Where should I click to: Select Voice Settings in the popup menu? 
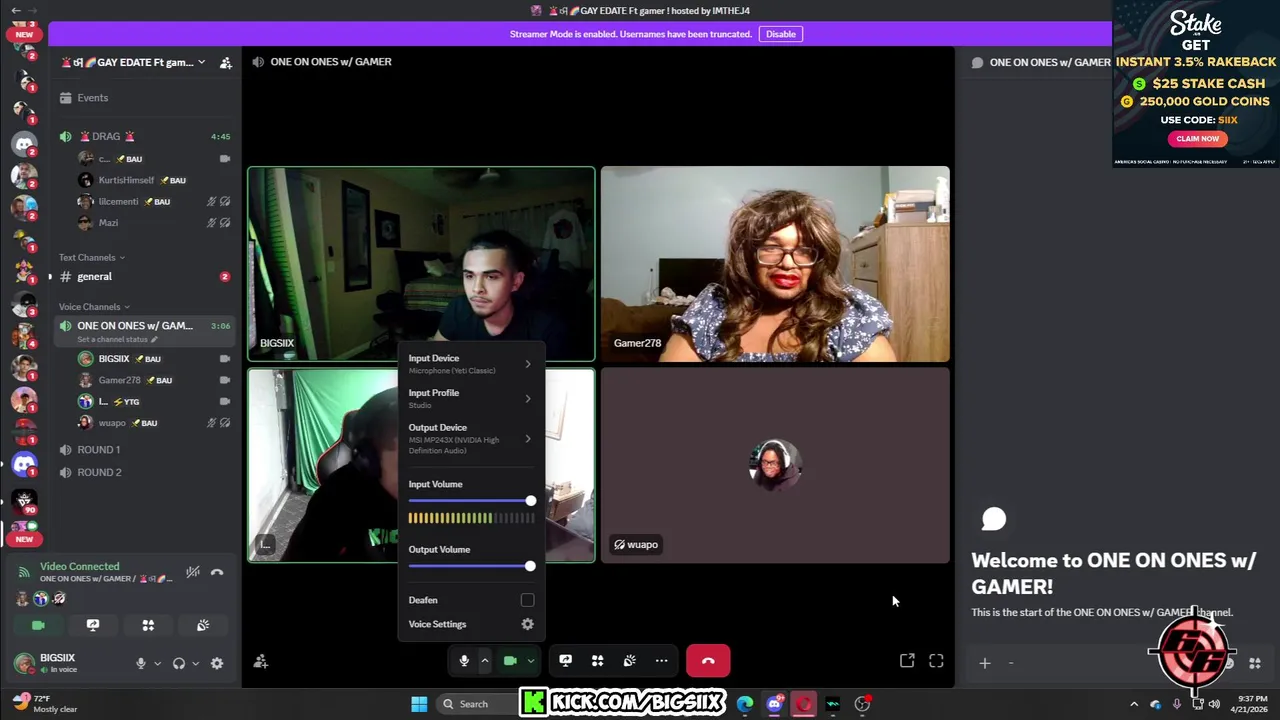coord(471,624)
